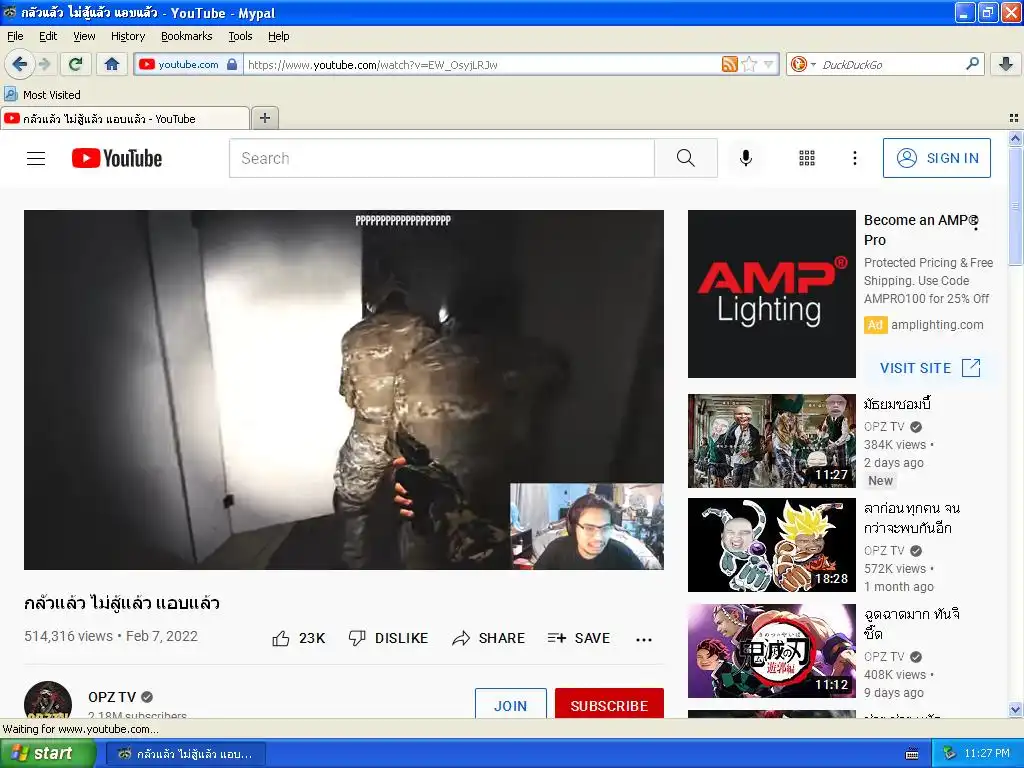This screenshot has width=1024, height=768.
Task: Go back with the browser back arrow
Action: coord(19,64)
